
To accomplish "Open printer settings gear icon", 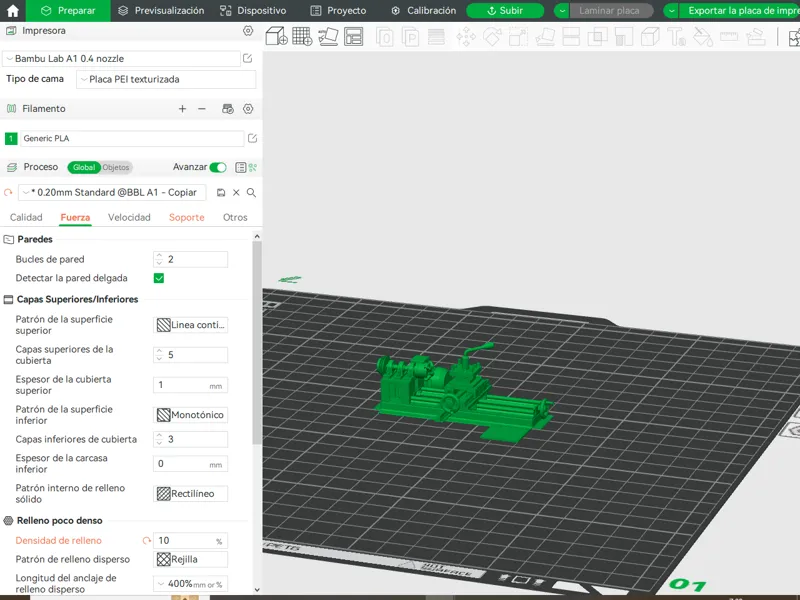I will 248,31.
